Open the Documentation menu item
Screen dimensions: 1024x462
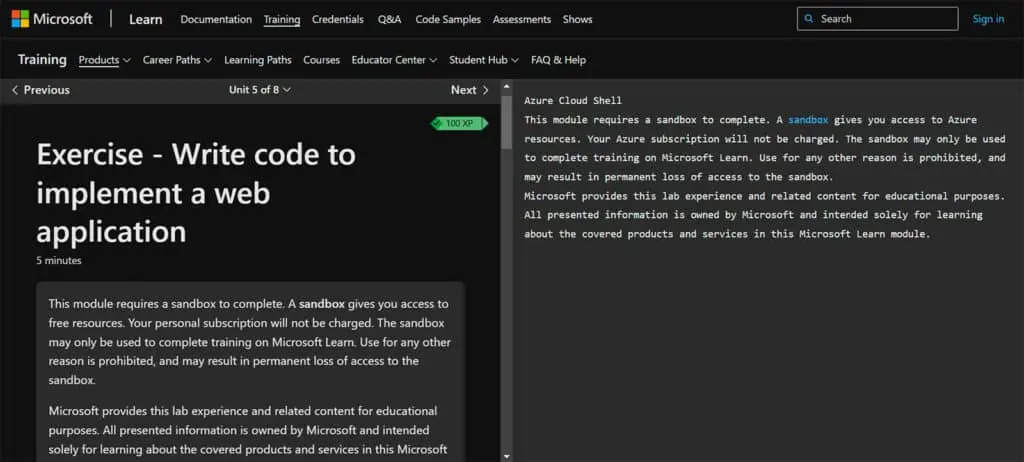216,20
